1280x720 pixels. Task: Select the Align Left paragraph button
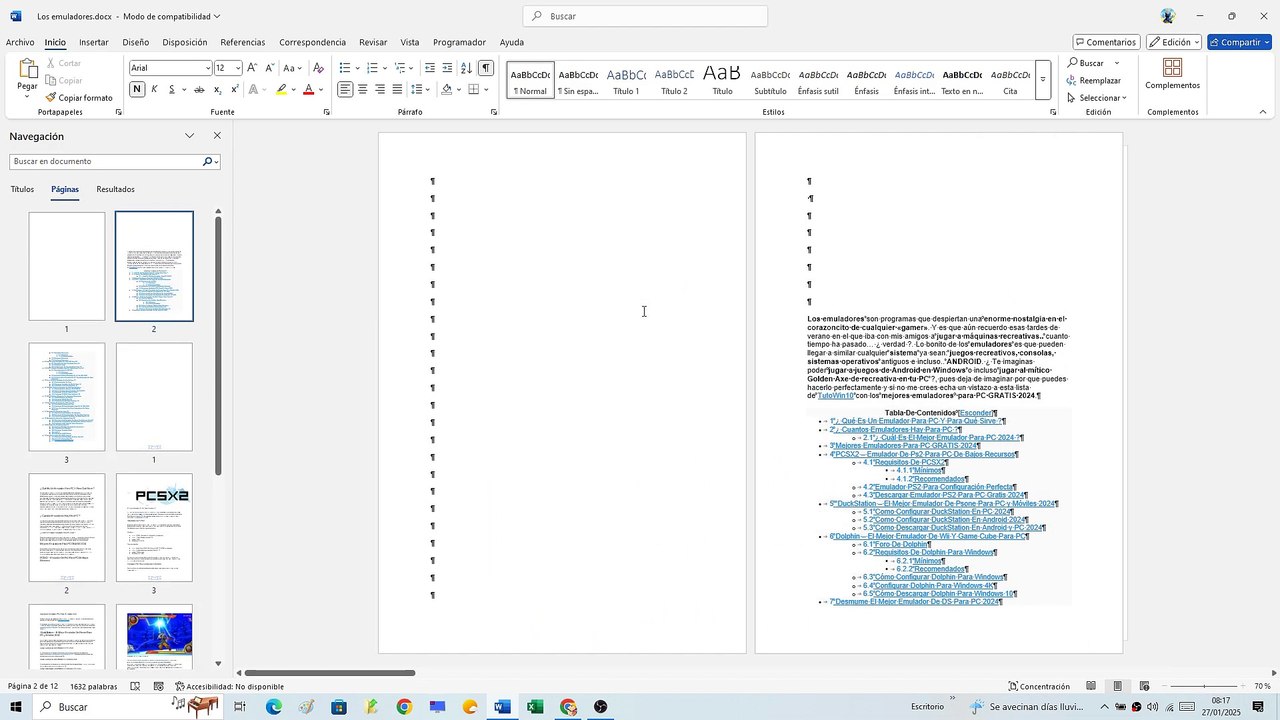point(345,89)
